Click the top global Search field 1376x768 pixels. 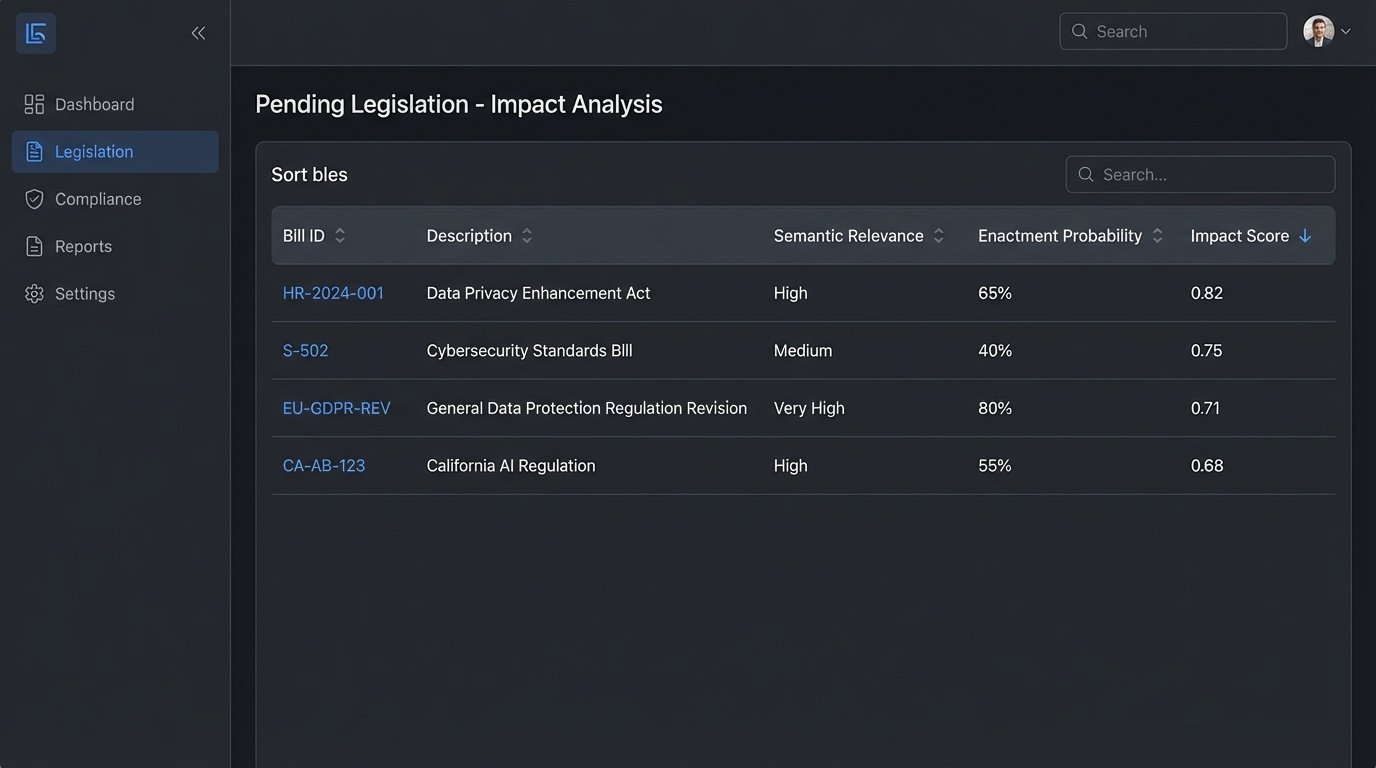tap(1173, 31)
